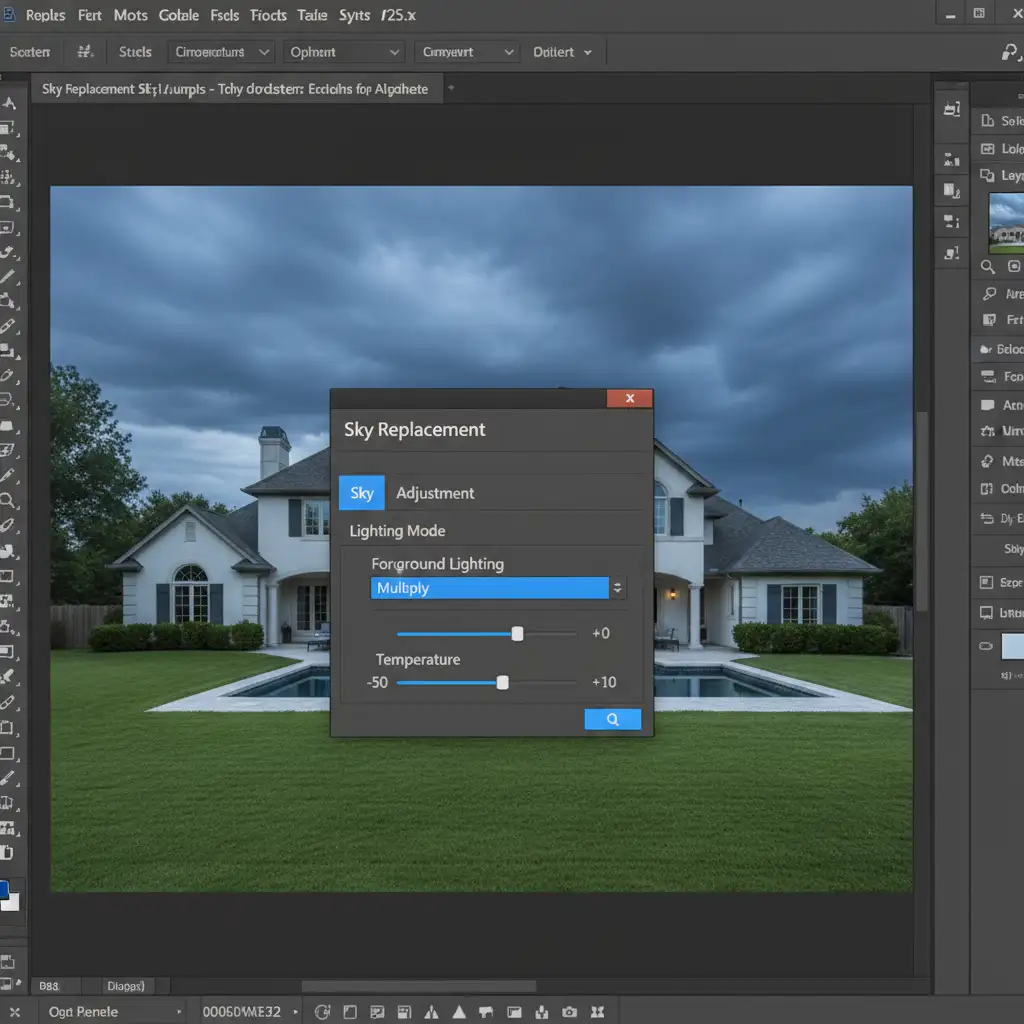The height and width of the screenshot is (1024, 1024).
Task: Click the grid icon beside Scelen in options bar
Action: (x=86, y=52)
